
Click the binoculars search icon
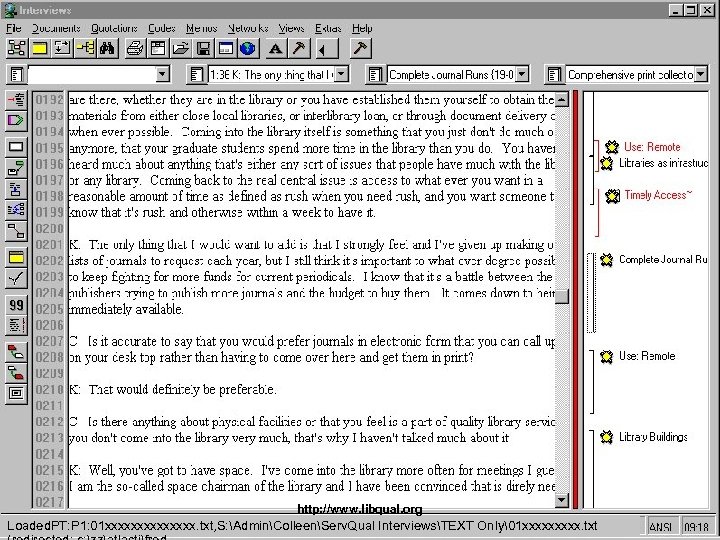pyautogui.click(x=107, y=48)
